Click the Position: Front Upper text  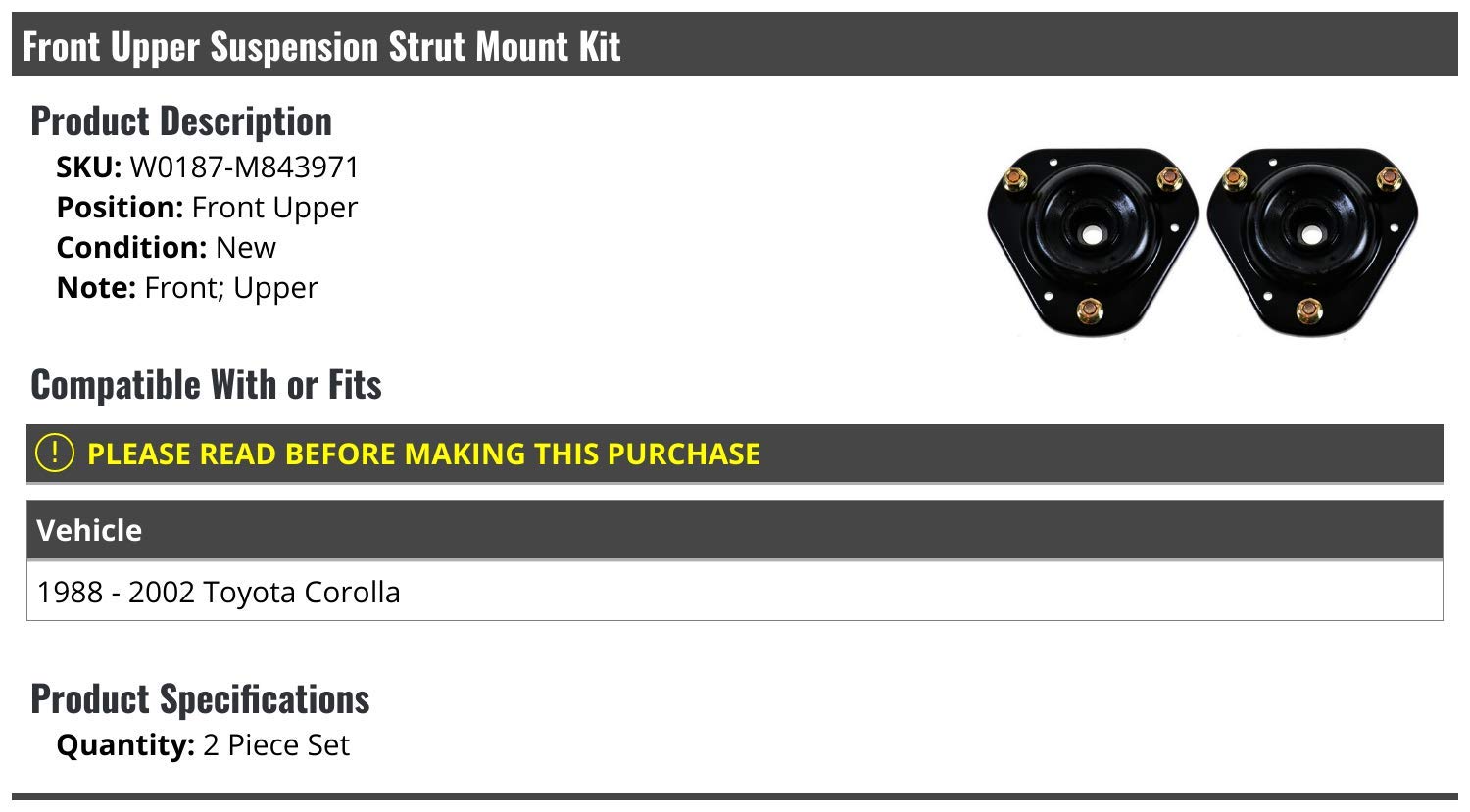tap(207, 208)
